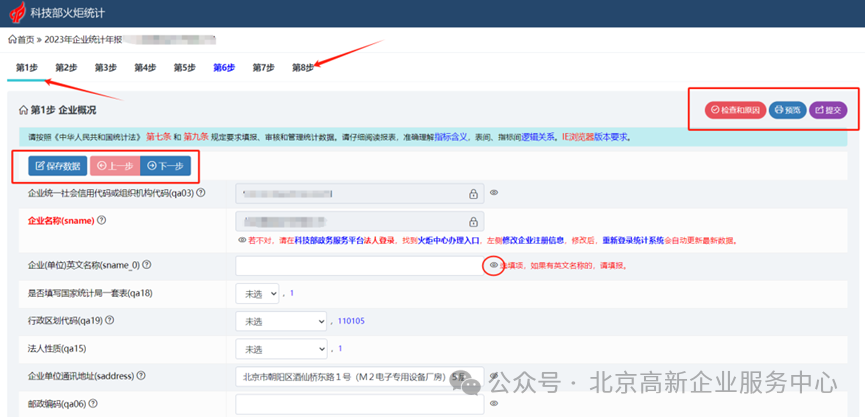The image size is (865, 417).
Task: Click the lock icon in qa03 field
Action: [473, 194]
